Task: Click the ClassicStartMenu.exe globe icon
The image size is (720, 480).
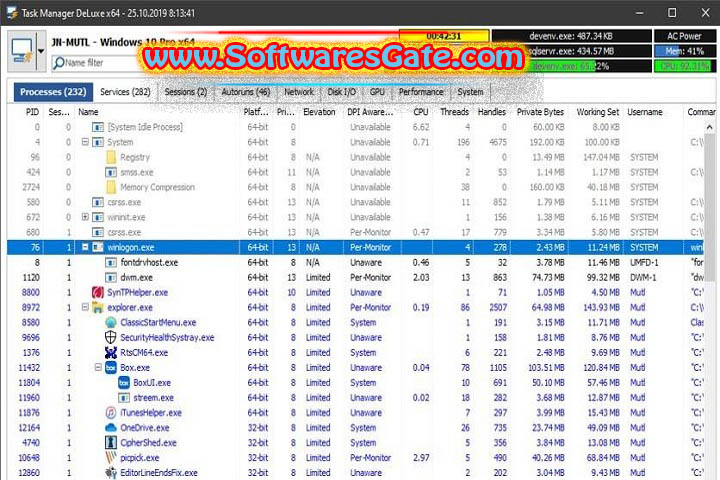Action: pyautogui.click(x=111, y=322)
